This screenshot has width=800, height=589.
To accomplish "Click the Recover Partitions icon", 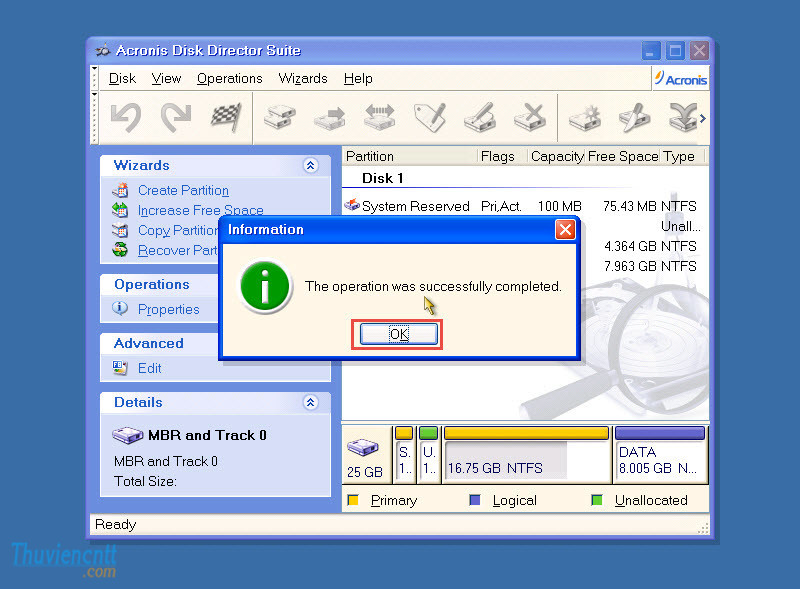I will 120,250.
